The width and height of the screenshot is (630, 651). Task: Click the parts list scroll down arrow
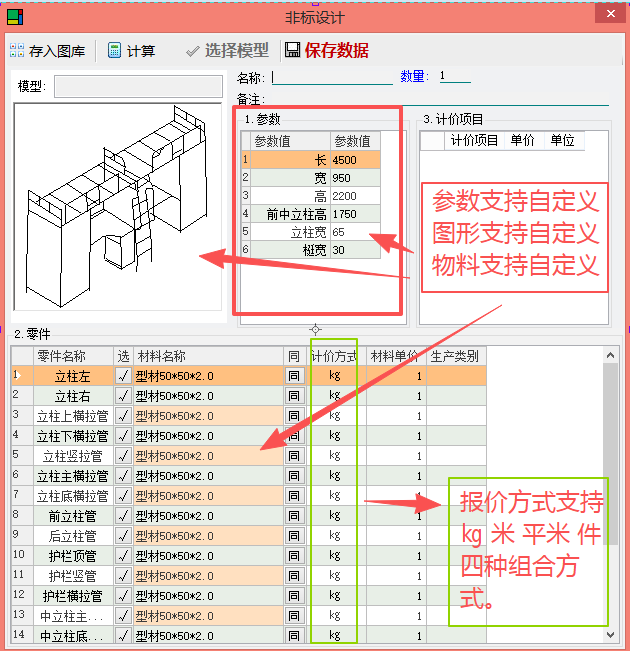pos(610,634)
